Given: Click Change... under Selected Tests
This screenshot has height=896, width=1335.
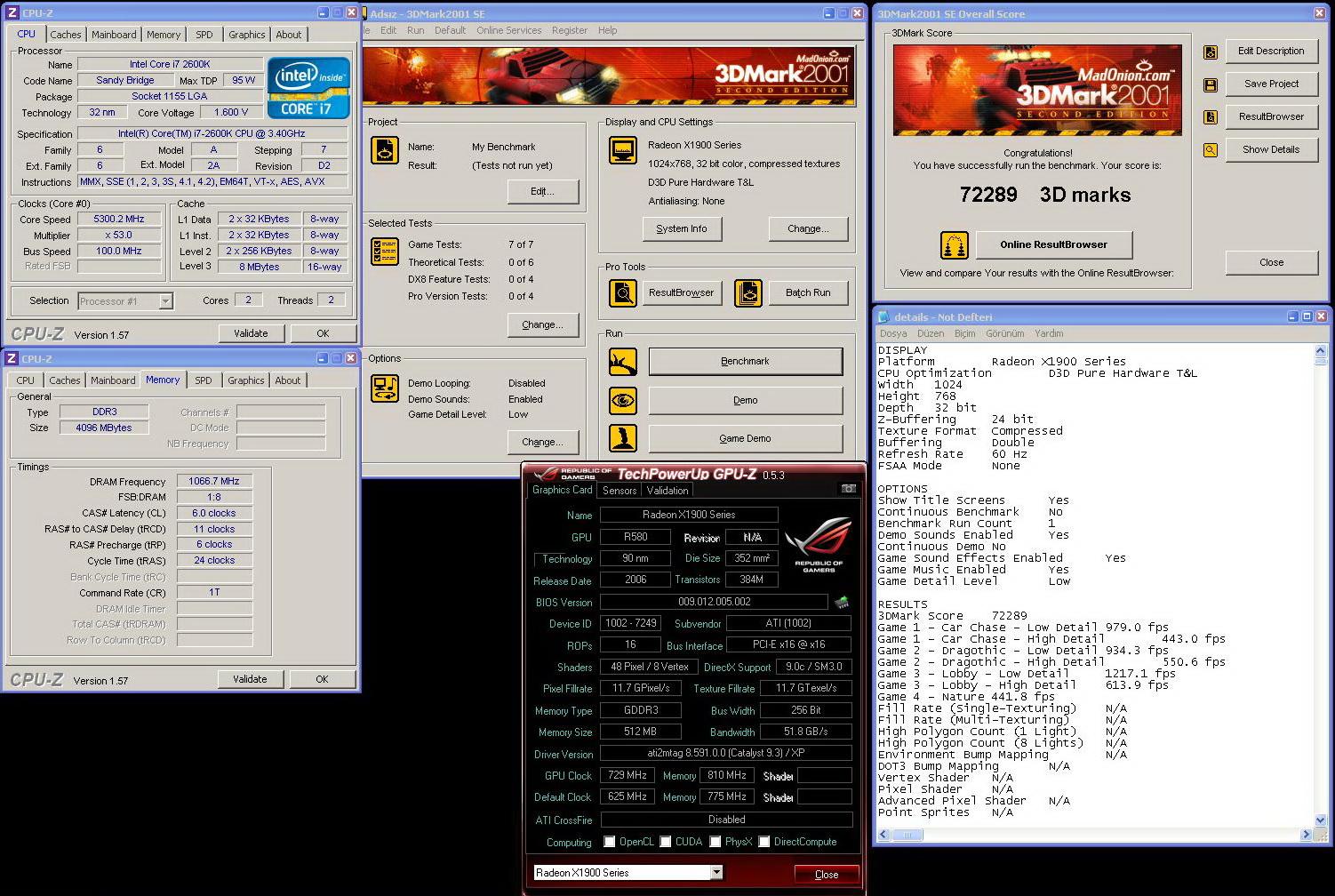Looking at the screenshot, I should tap(542, 324).
